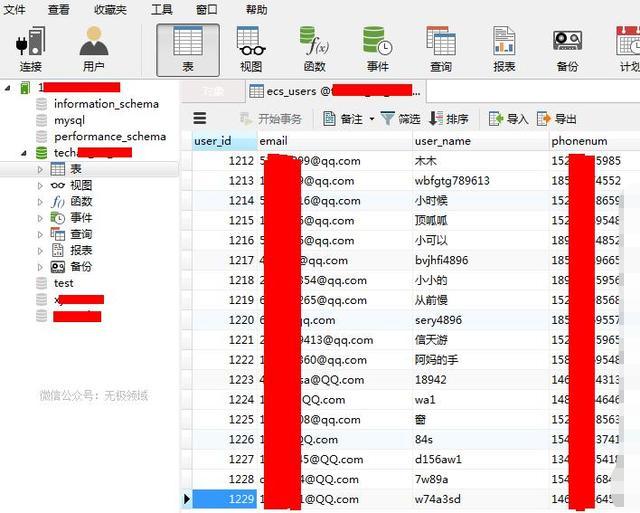Viewport: 640px width, 513px height.
Task: Select the user_id cell 1220
Action: pyautogui.click(x=224, y=320)
